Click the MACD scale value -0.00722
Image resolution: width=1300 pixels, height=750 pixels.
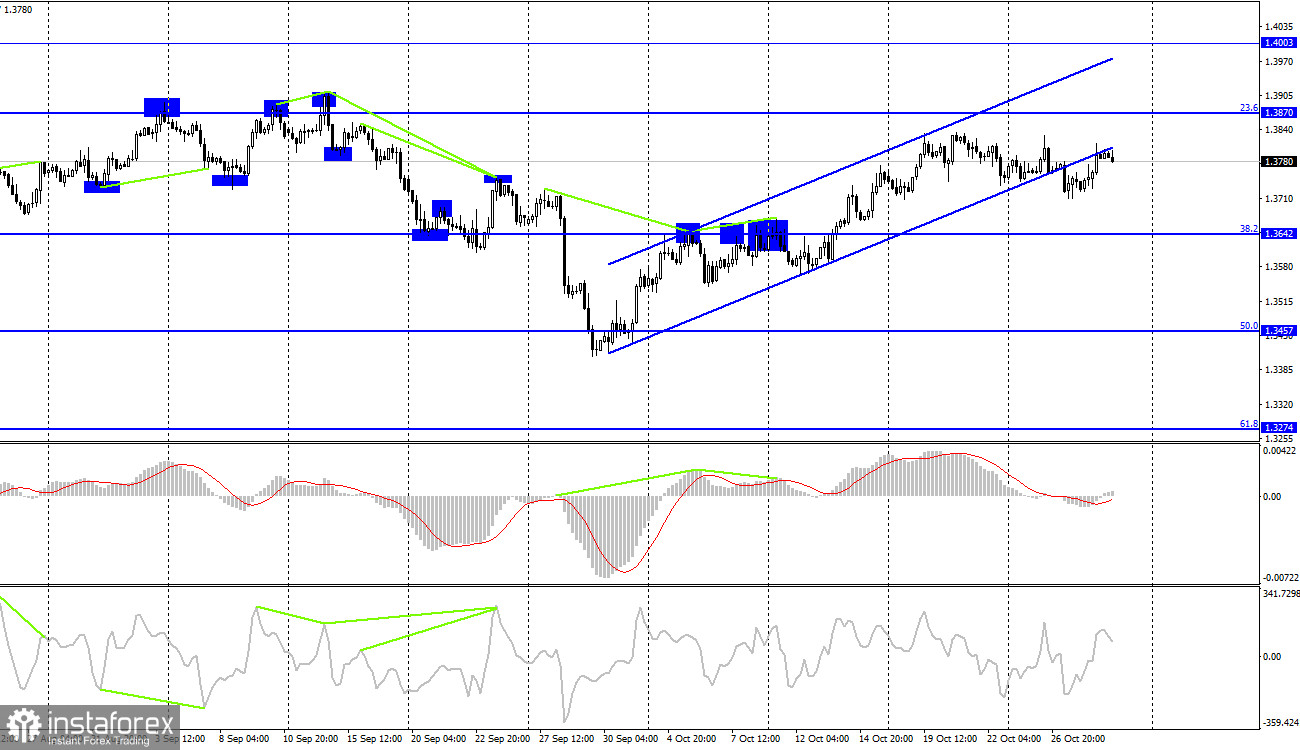[1280, 578]
